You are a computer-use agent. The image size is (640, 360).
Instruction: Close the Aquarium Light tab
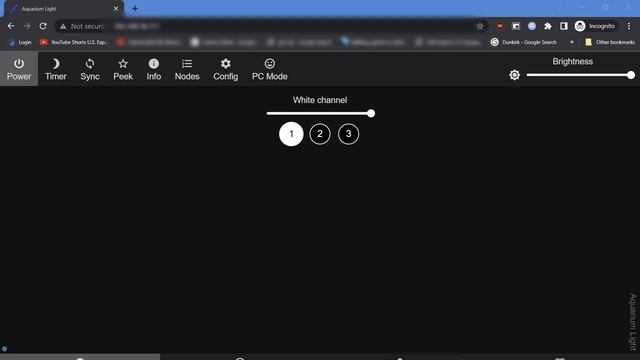point(116,9)
